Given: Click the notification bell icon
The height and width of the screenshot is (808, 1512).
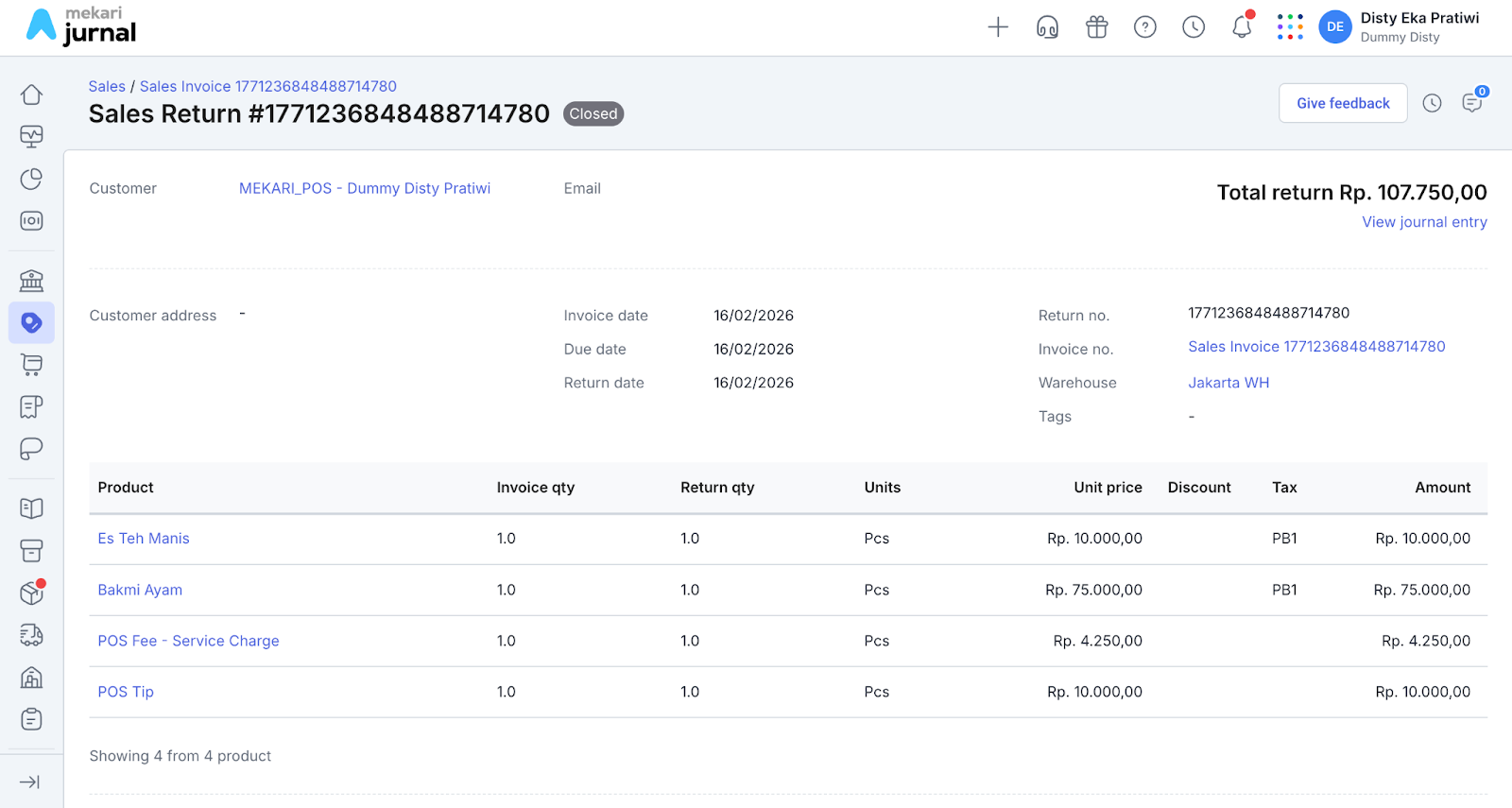Looking at the screenshot, I should [1242, 27].
